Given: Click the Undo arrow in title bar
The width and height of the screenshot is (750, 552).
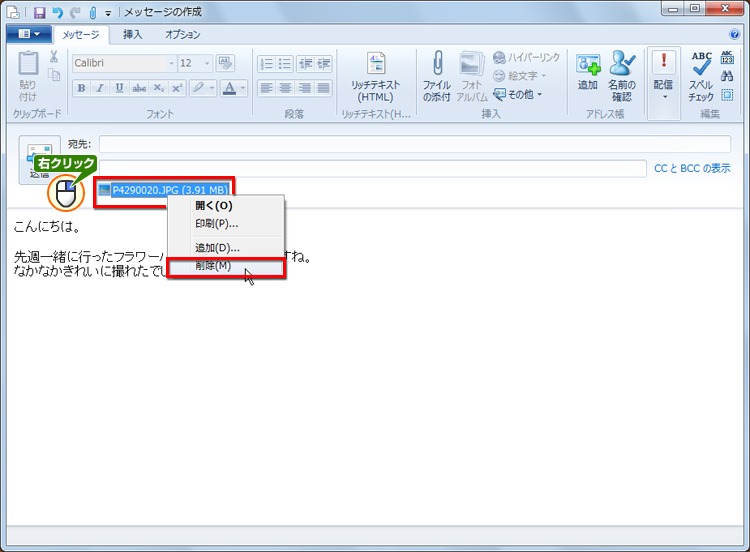Looking at the screenshot, I should tap(57, 11).
